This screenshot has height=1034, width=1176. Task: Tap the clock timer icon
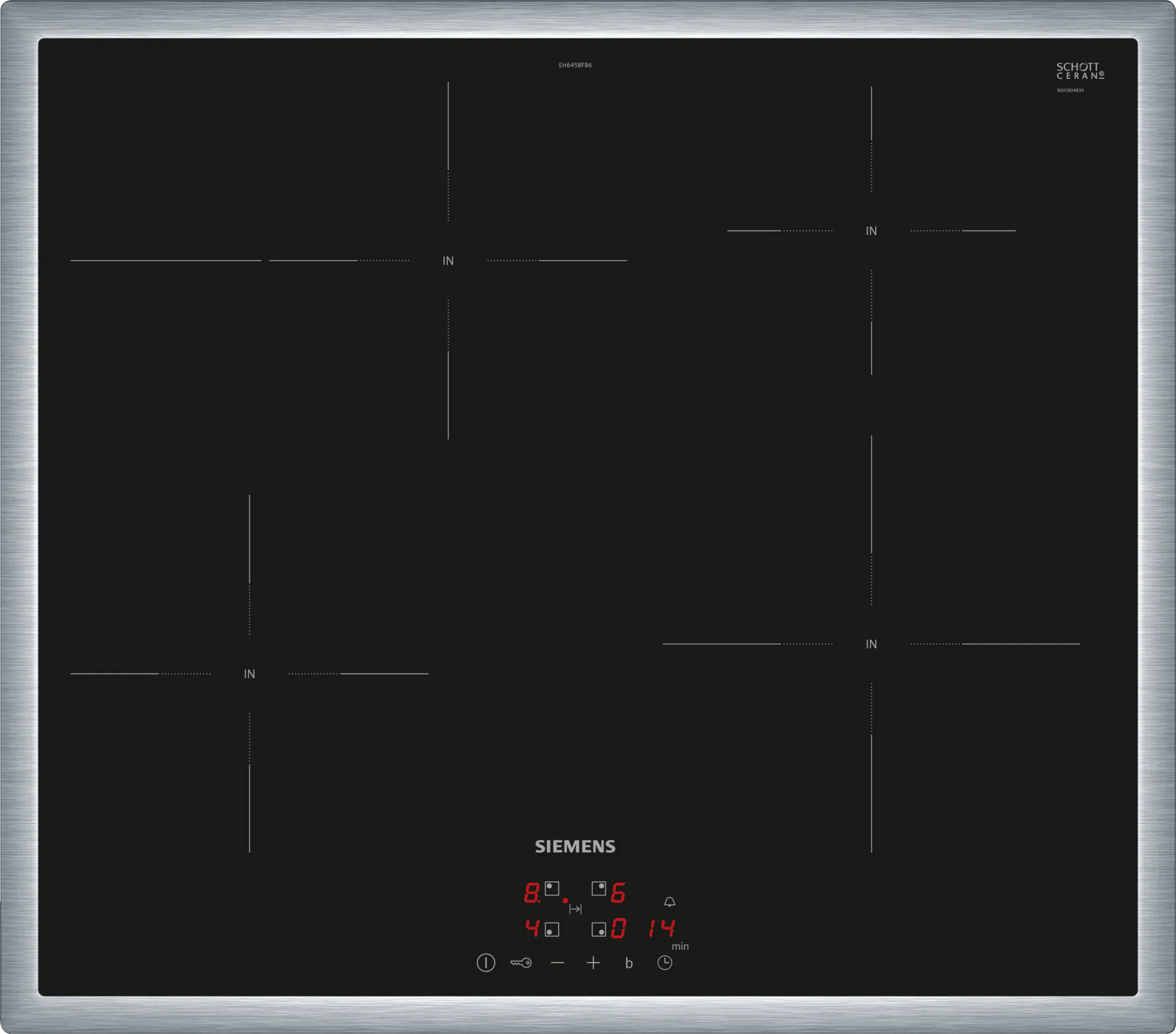click(664, 962)
